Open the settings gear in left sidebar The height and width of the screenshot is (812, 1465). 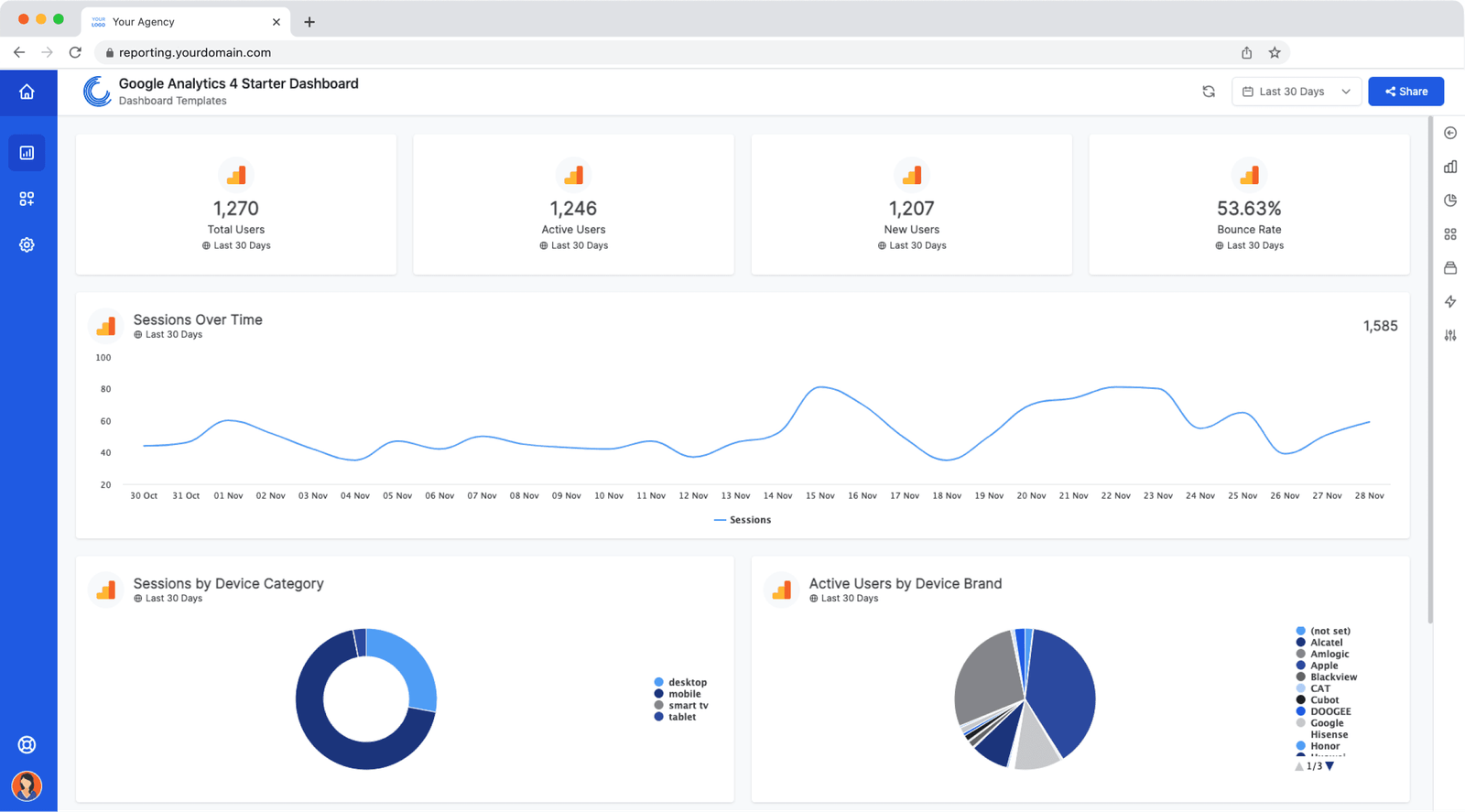pyautogui.click(x=27, y=244)
